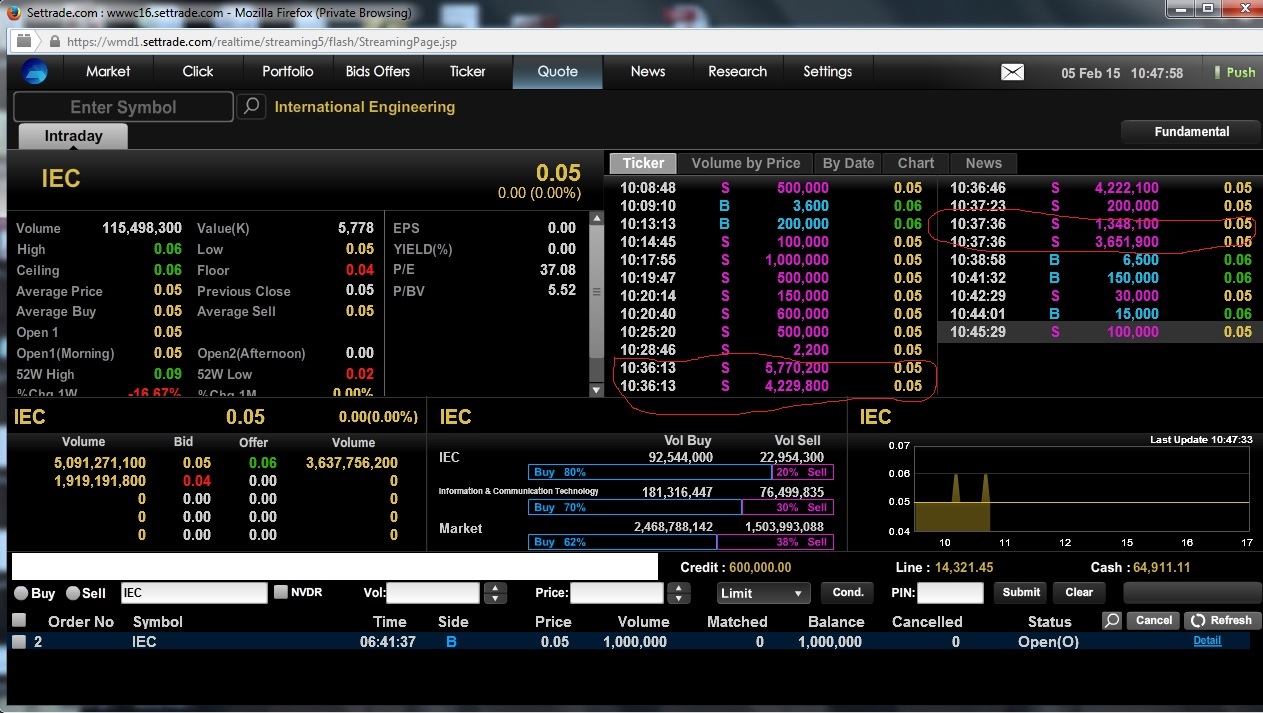Tick the select-all orders checkbox
1263x713 pixels.
[x=18, y=621]
